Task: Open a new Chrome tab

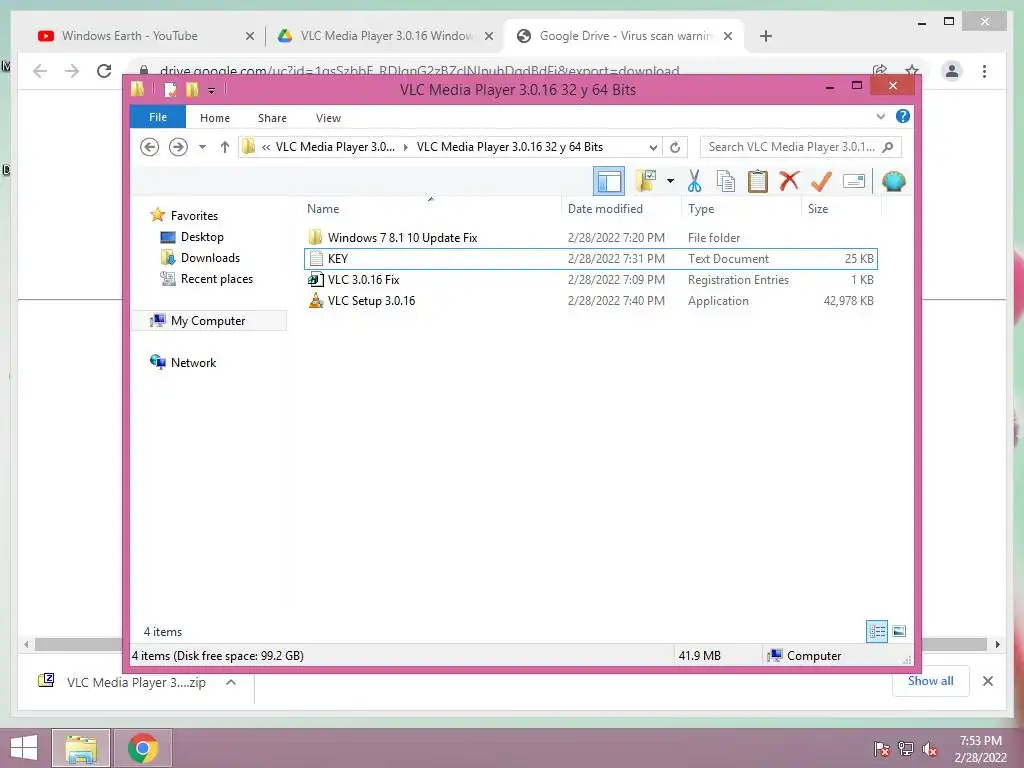Action: 766,36
